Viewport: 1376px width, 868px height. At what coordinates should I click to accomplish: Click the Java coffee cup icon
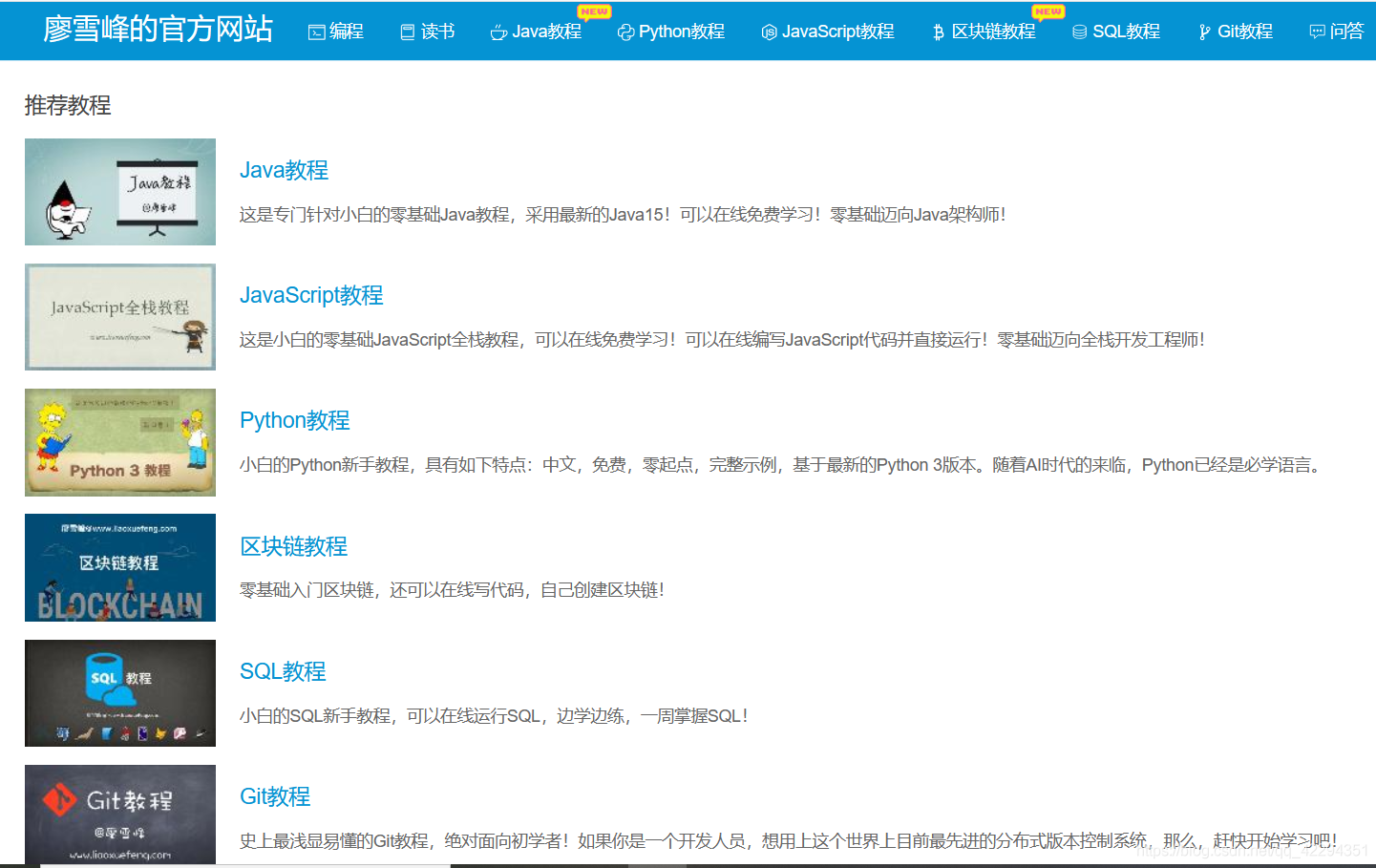point(498,32)
